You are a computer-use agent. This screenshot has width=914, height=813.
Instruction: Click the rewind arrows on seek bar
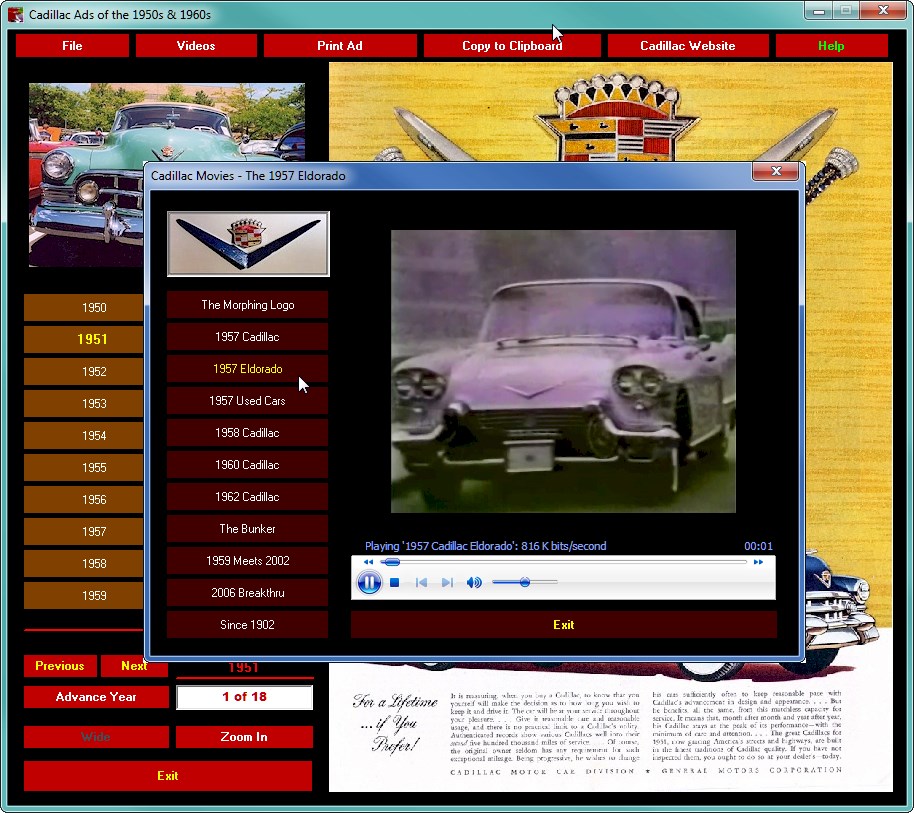click(x=368, y=562)
